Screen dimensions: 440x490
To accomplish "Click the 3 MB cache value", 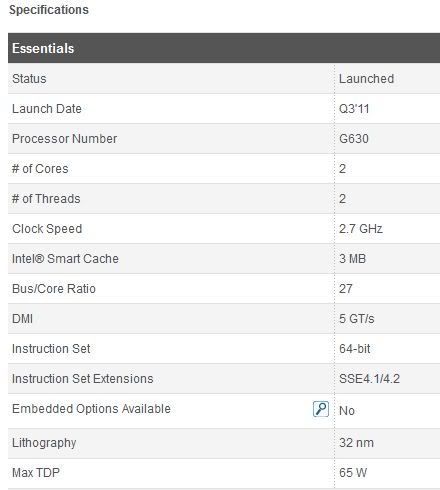I will pos(352,259).
